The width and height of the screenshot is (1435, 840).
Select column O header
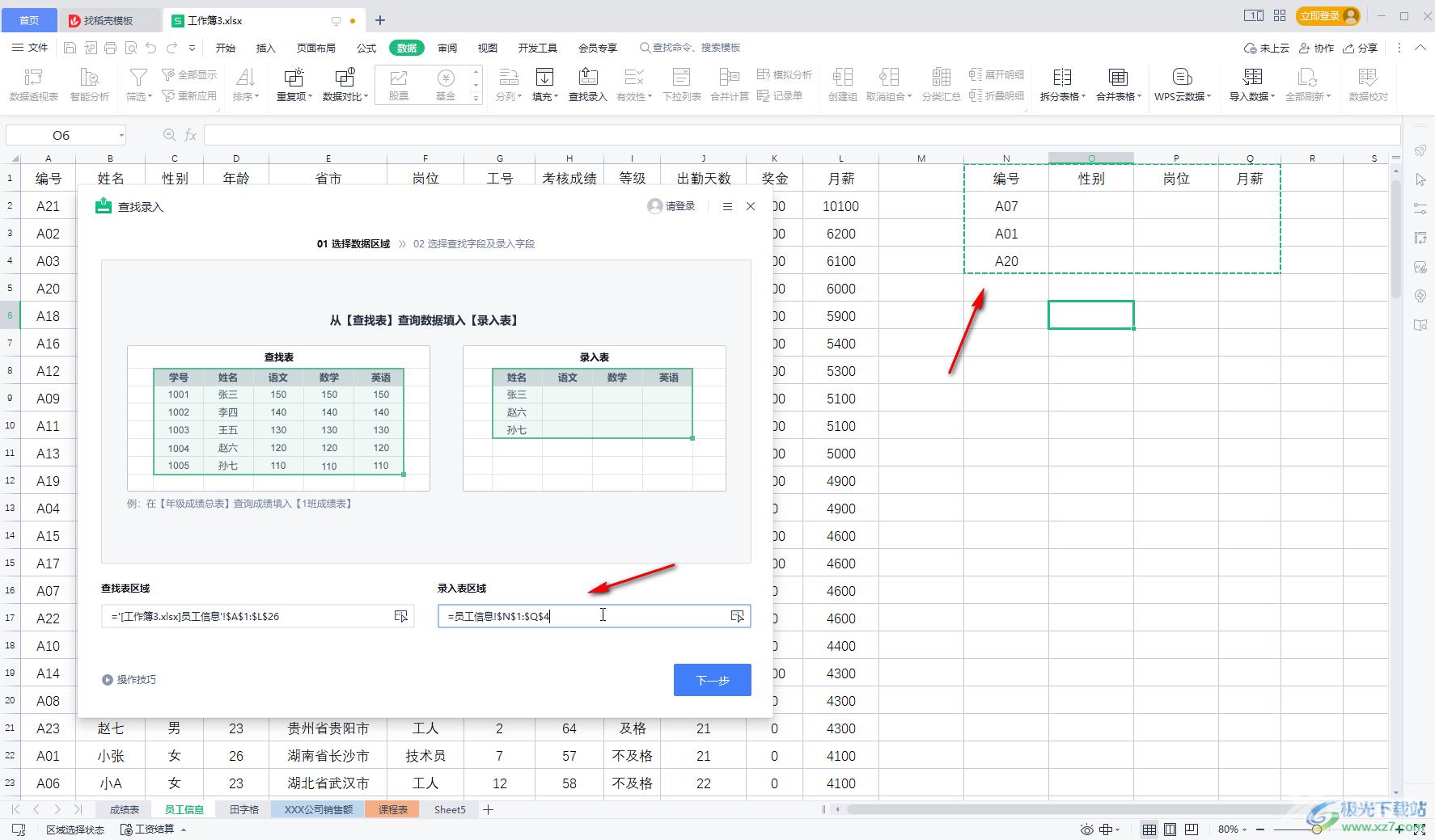pyautogui.click(x=1091, y=158)
